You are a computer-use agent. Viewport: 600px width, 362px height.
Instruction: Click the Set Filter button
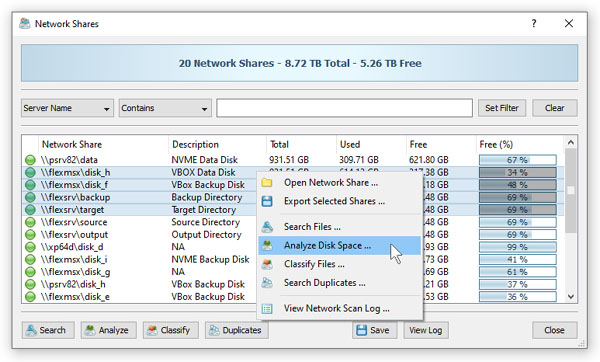502,108
